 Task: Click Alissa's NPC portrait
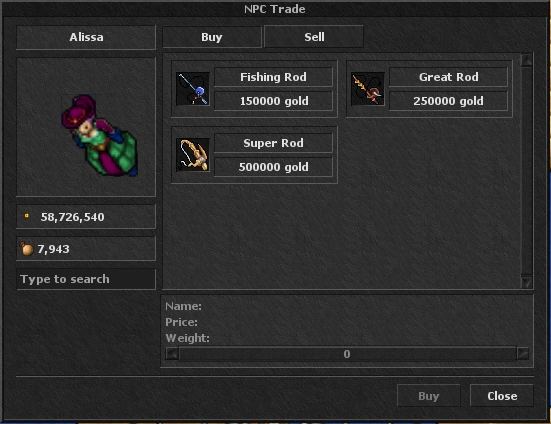(86, 127)
